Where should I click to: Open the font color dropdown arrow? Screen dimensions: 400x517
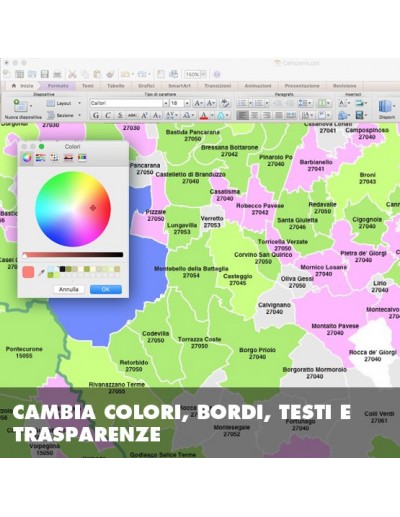coord(212,115)
